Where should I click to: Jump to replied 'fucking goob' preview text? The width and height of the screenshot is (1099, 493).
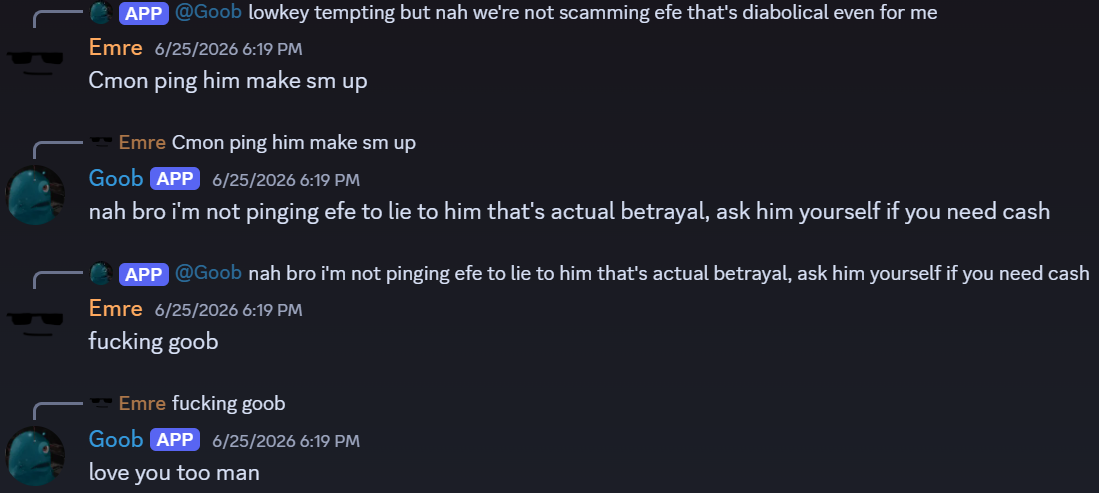point(228,403)
